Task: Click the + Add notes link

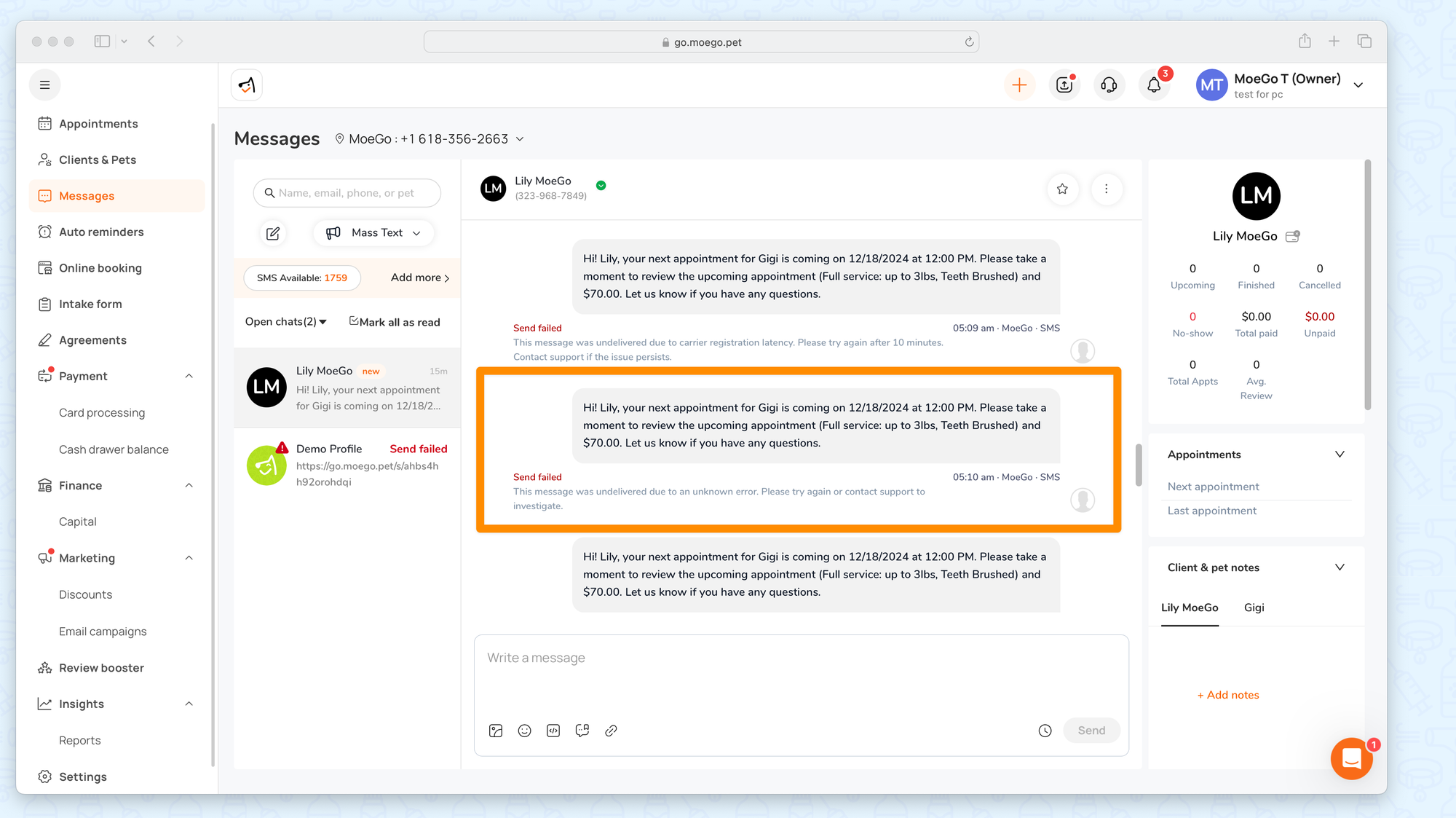Action: click(1228, 695)
